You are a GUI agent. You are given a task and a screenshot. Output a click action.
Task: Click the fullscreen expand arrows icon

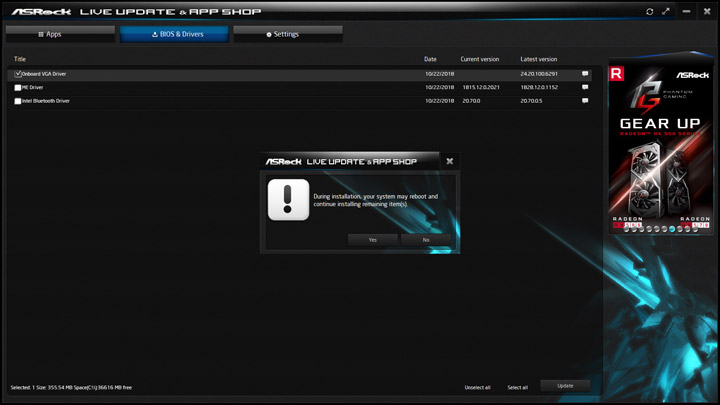coord(666,11)
